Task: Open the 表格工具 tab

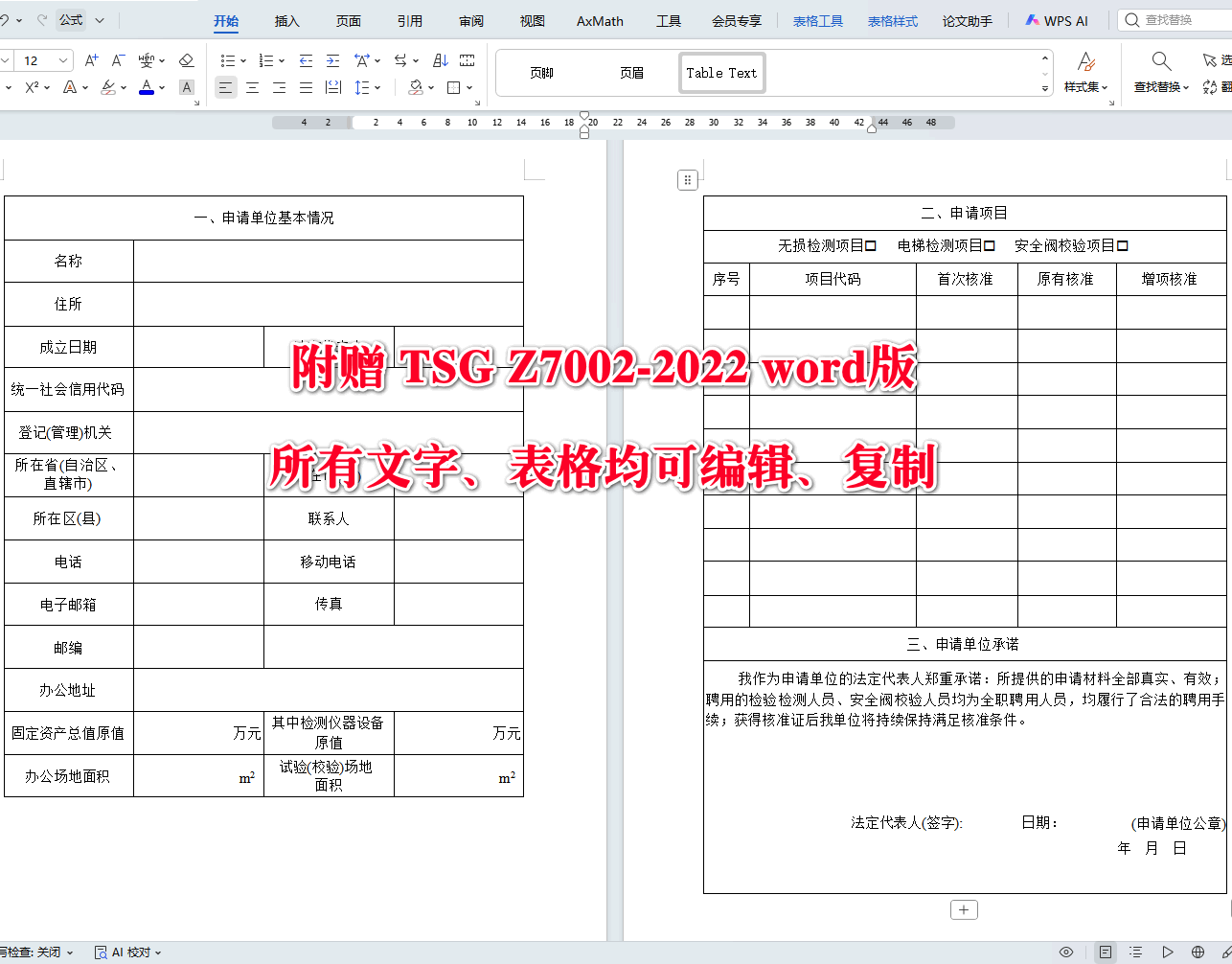Action: [x=818, y=20]
